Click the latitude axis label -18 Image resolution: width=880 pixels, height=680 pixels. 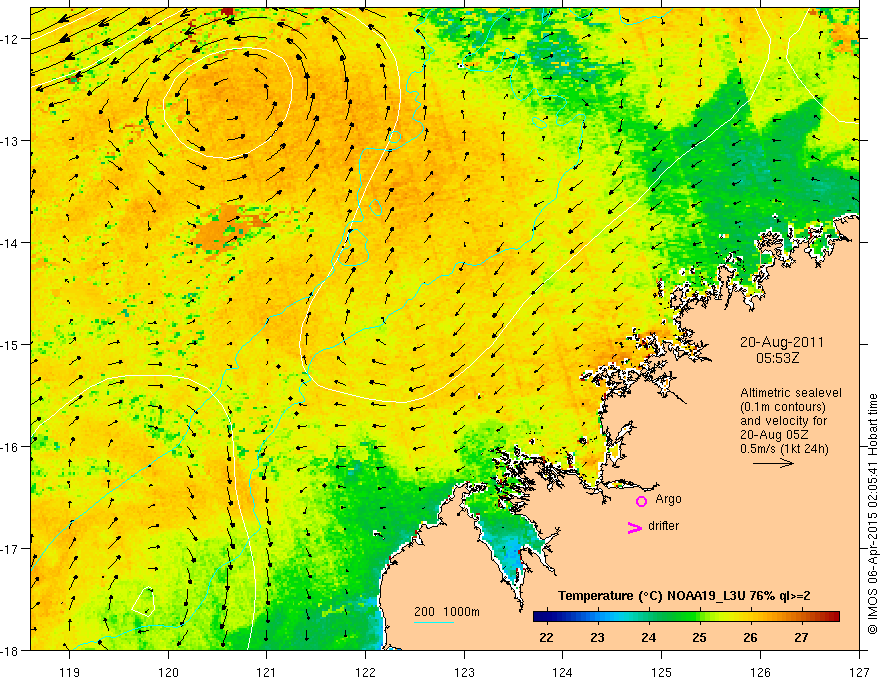tap(11, 650)
